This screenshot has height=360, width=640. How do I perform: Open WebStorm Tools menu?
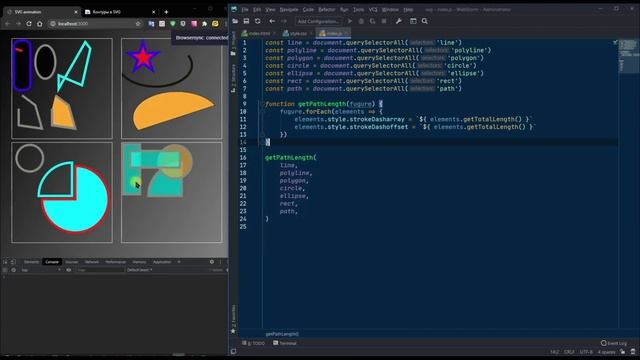[x=358, y=9]
